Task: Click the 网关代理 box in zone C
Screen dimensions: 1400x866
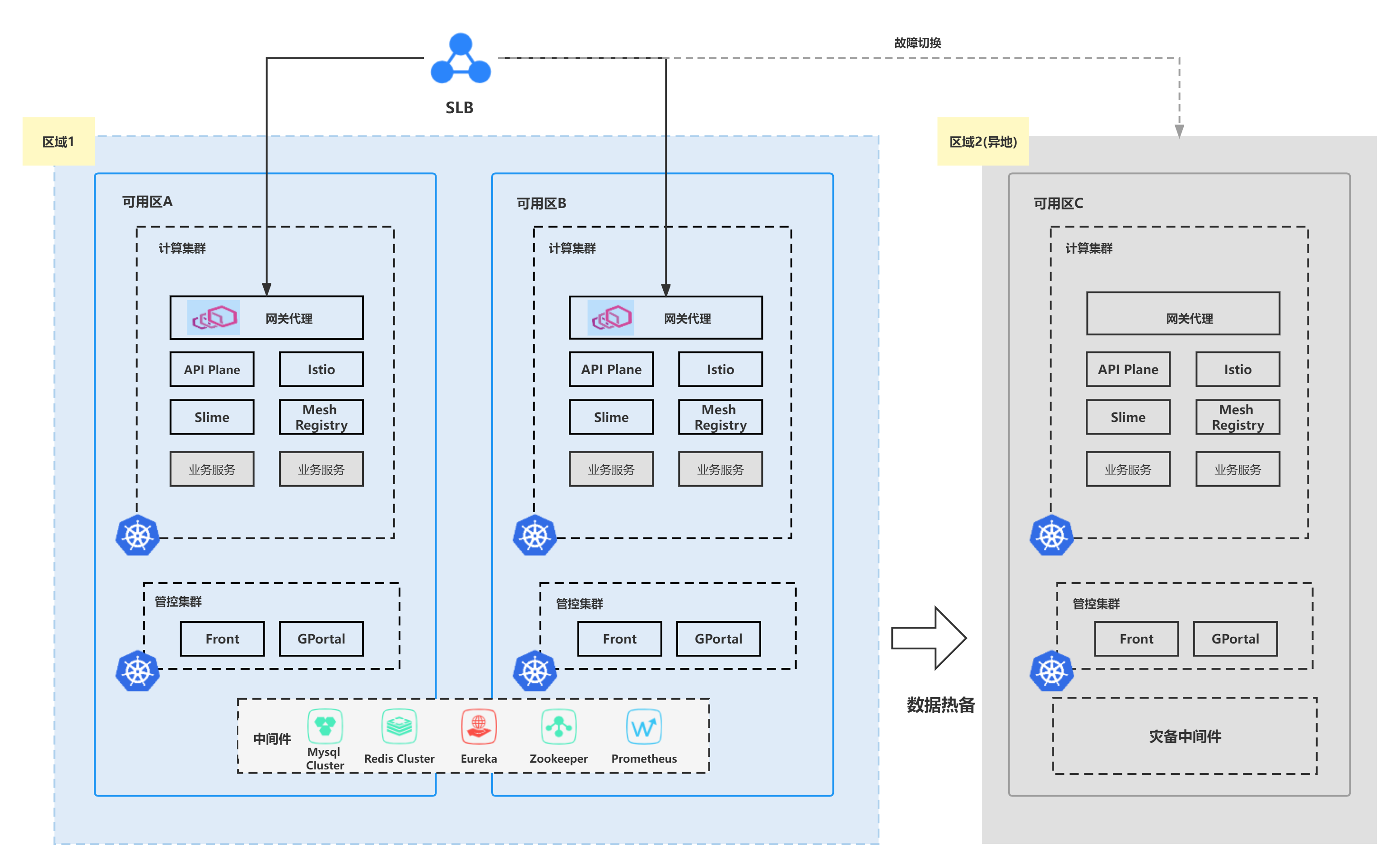Action: [1183, 314]
